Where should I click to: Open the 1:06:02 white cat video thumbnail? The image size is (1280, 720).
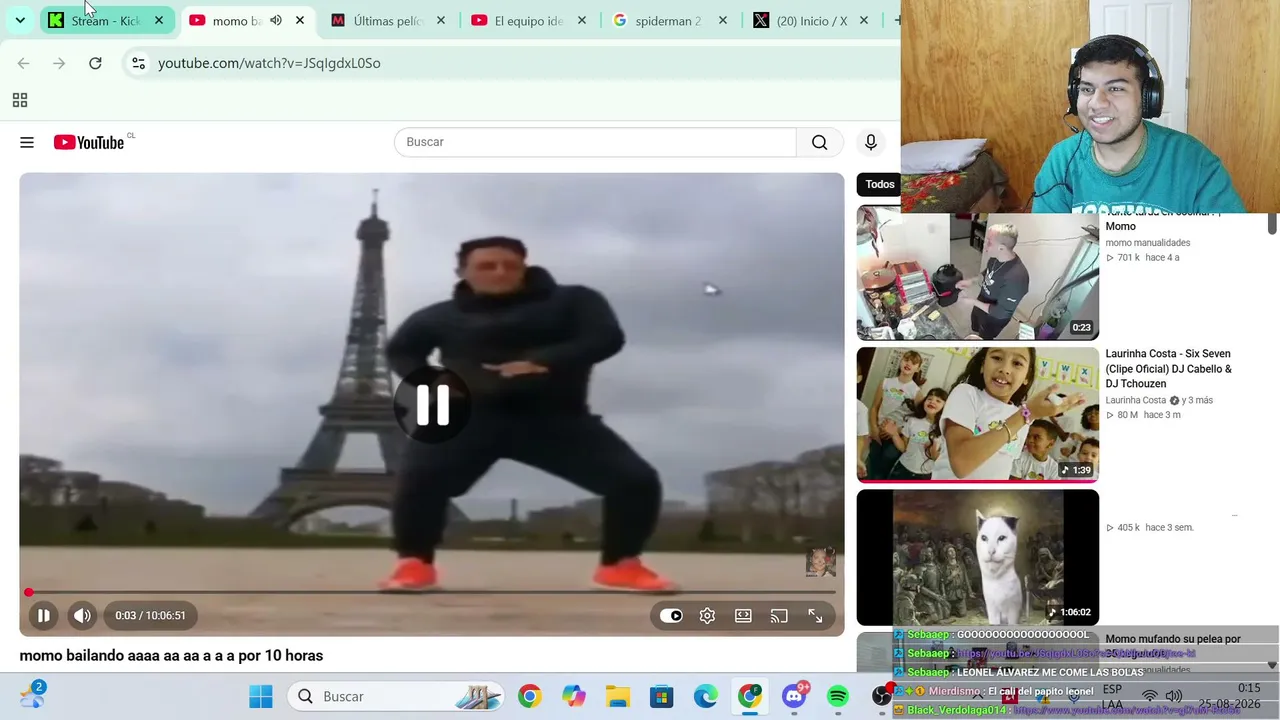tap(977, 557)
